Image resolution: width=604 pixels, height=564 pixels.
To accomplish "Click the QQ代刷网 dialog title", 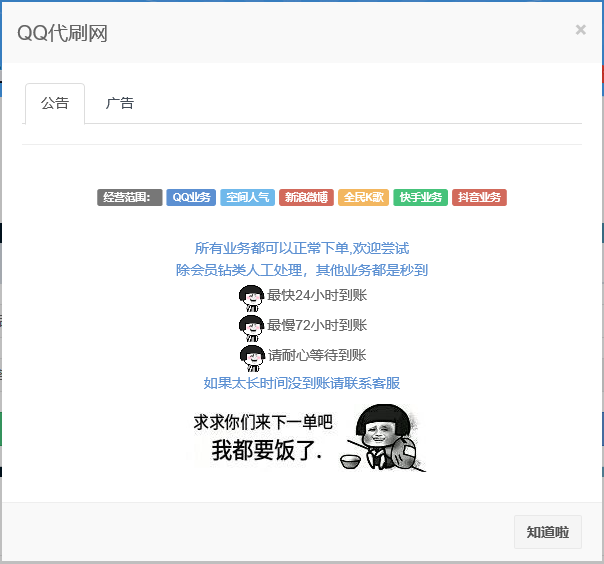I will click(x=62, y=33).
